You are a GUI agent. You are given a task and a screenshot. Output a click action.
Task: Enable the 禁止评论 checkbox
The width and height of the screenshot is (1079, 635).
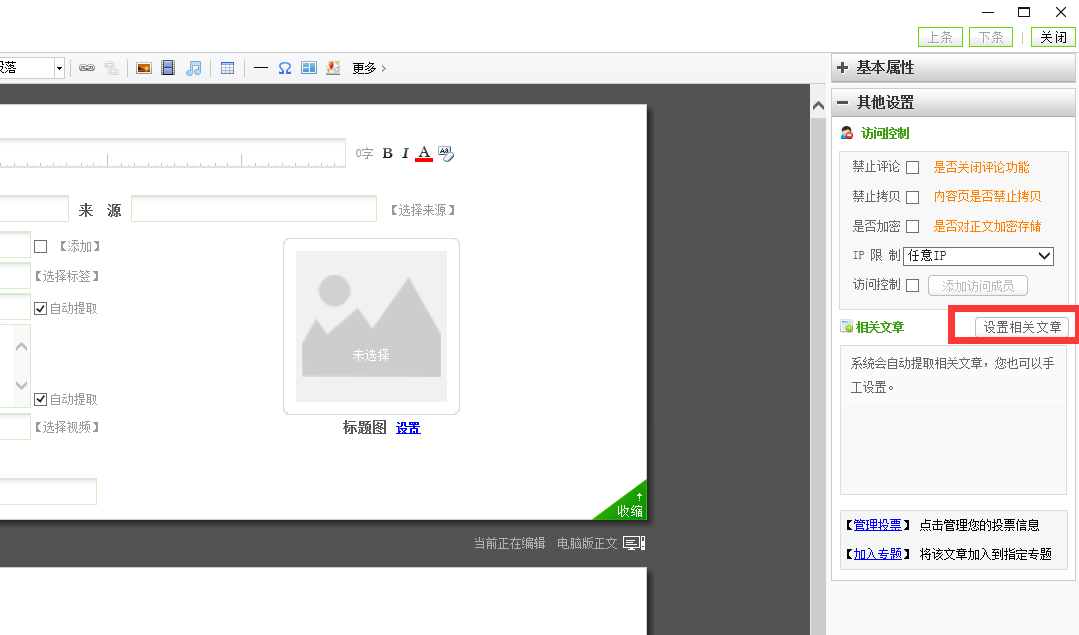(x=912, y=168)
